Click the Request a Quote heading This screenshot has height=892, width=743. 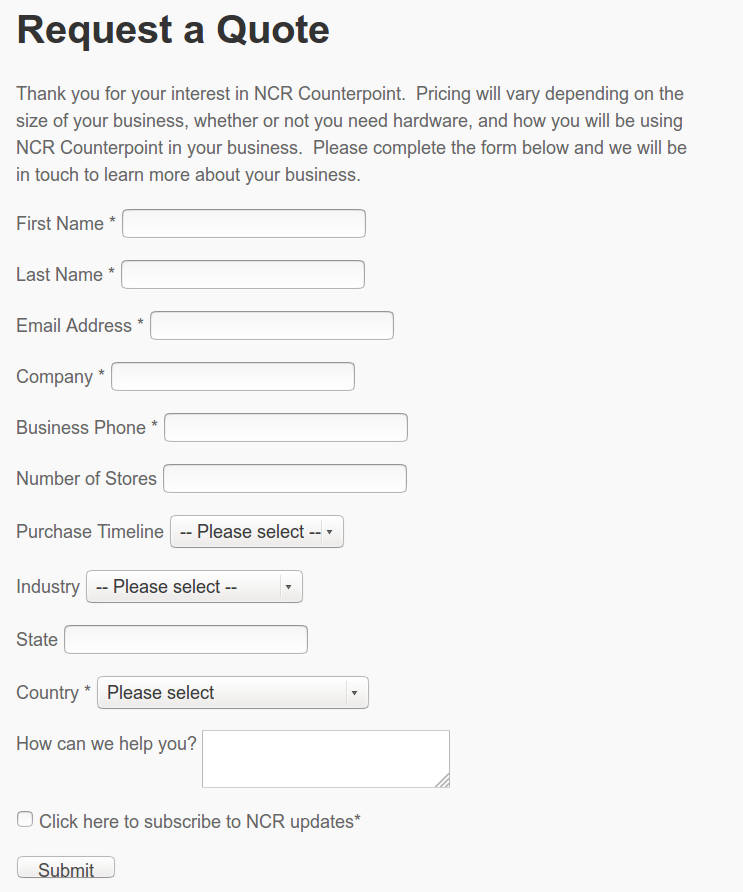172,31
